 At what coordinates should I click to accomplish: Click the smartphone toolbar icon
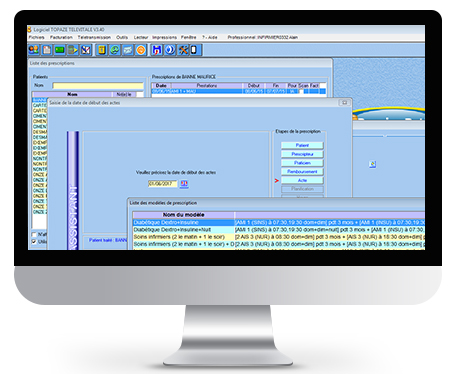pyautogui.click(x=195, y=50)
